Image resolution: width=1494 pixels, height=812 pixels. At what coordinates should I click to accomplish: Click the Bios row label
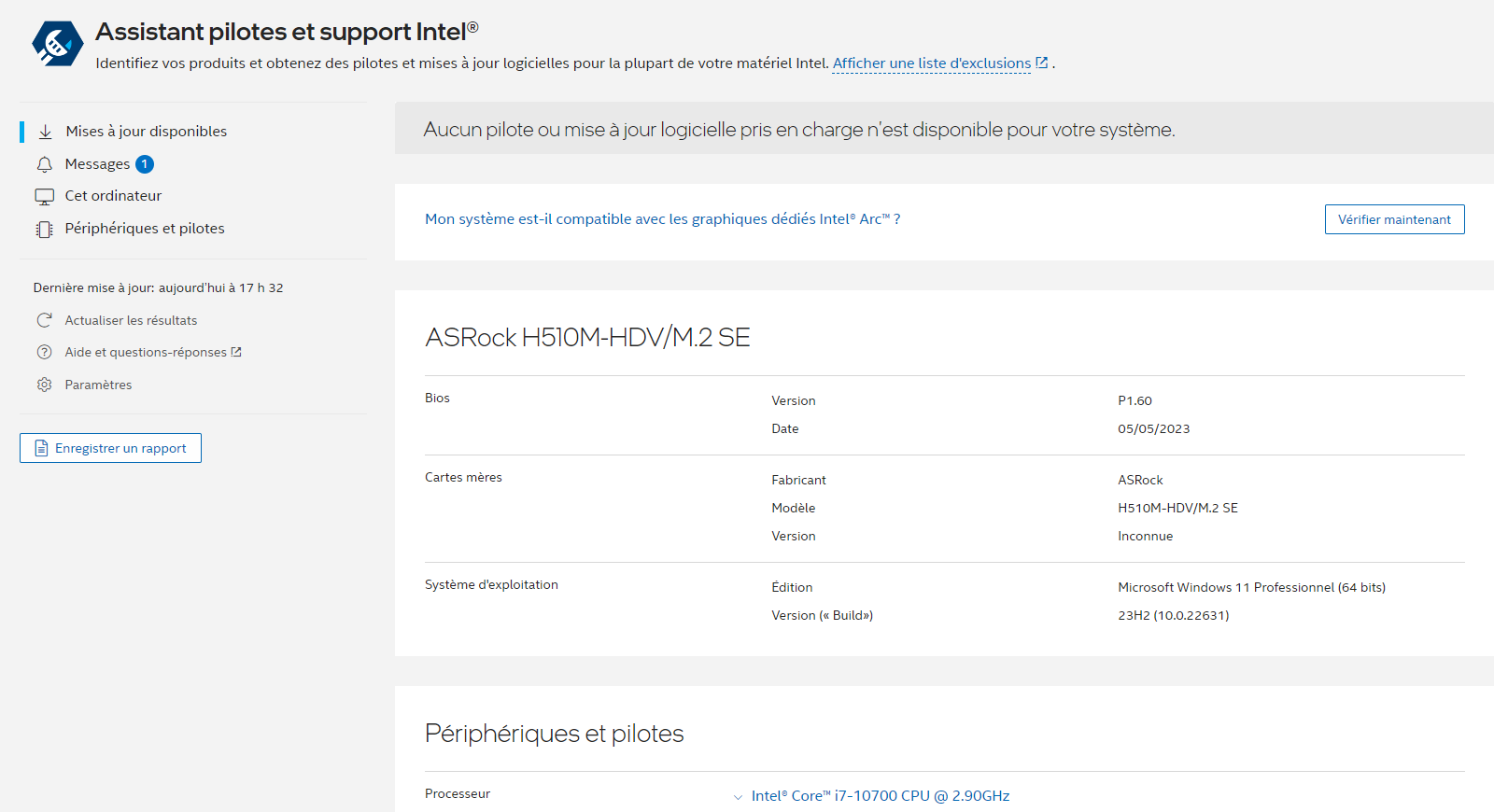click(x=437, y=398)
